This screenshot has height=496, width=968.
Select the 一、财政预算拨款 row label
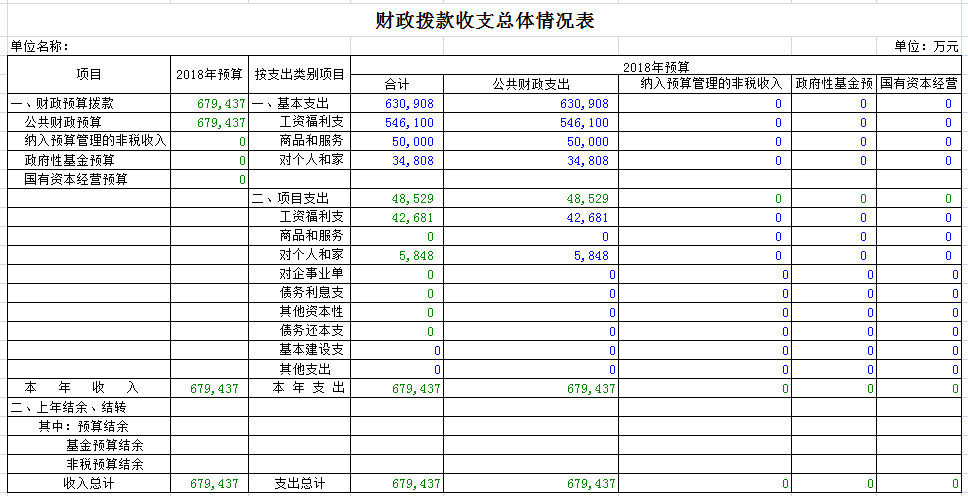62,103
